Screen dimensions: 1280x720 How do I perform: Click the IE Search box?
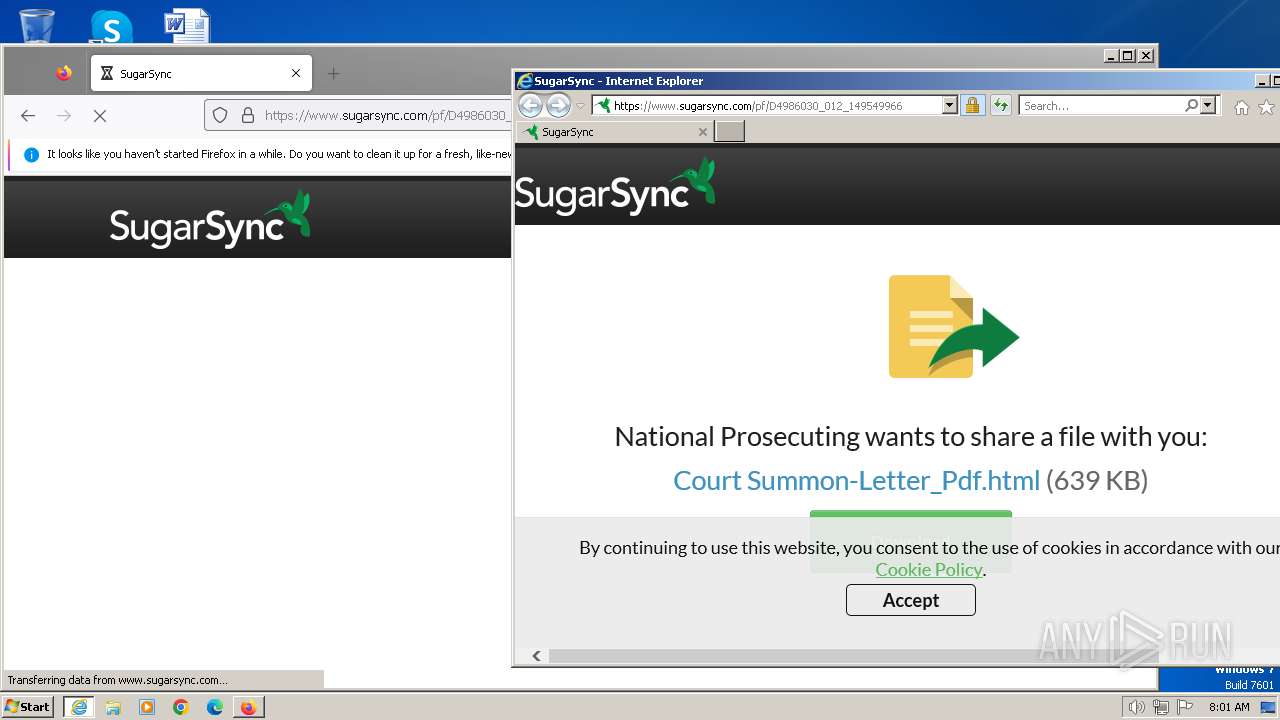(x=1102, y=105)
